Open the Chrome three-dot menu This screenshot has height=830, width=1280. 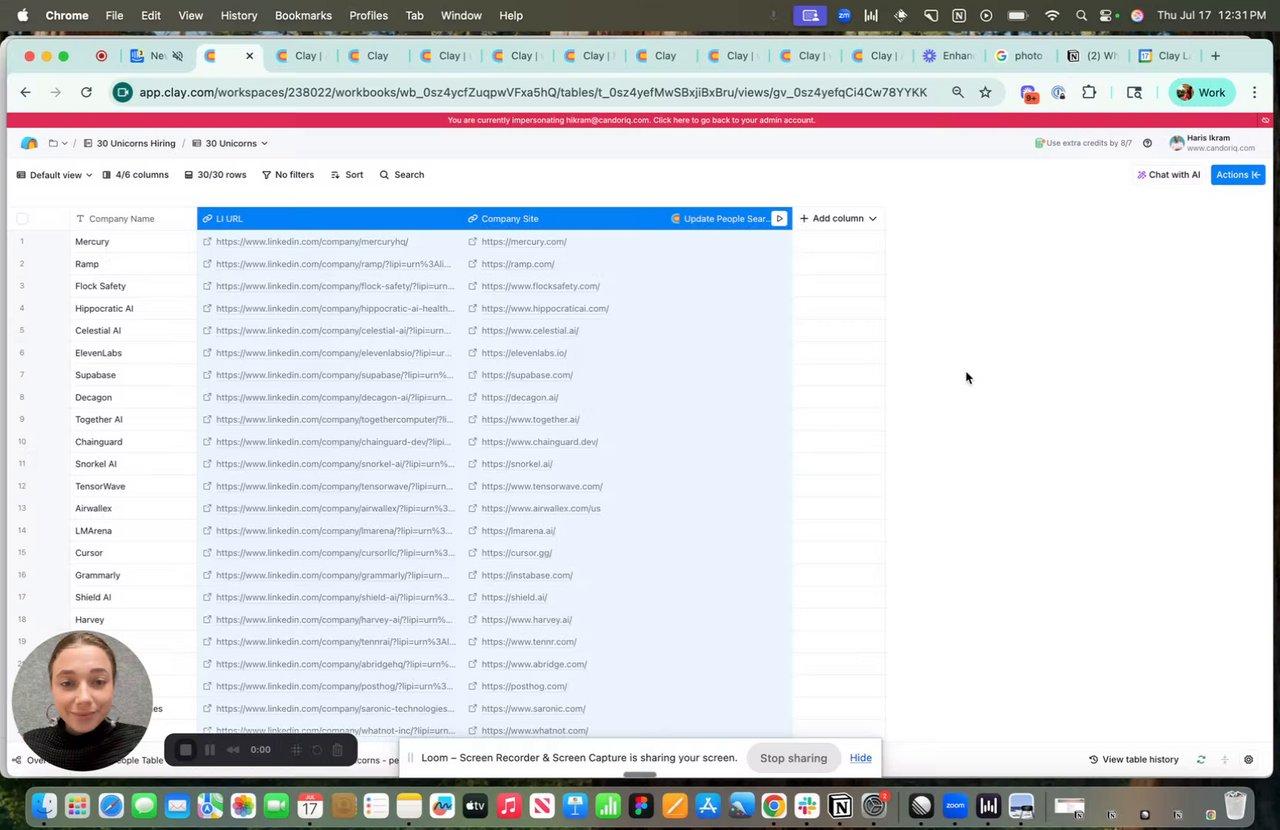(x=1254, y=92)
